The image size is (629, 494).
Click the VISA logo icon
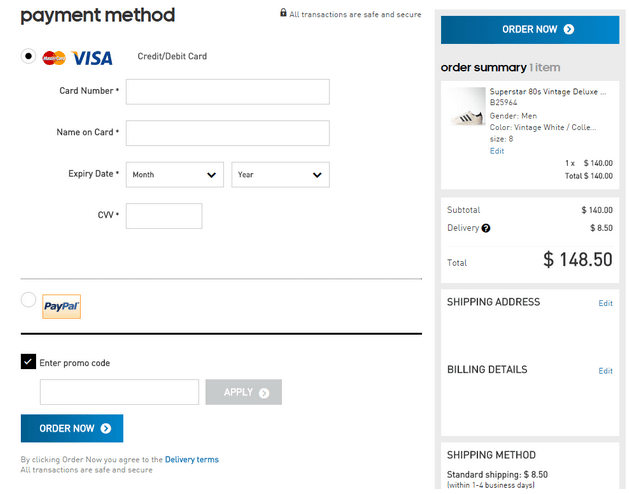pyautogui.click(x=92, y=58)
